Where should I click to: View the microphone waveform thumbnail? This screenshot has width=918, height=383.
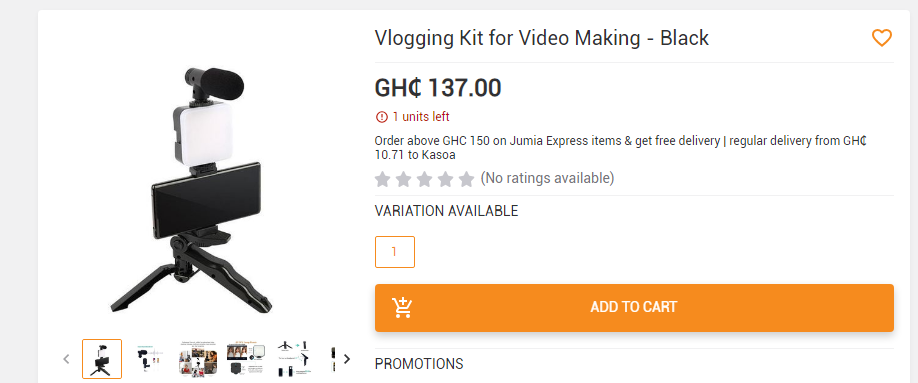150,359
